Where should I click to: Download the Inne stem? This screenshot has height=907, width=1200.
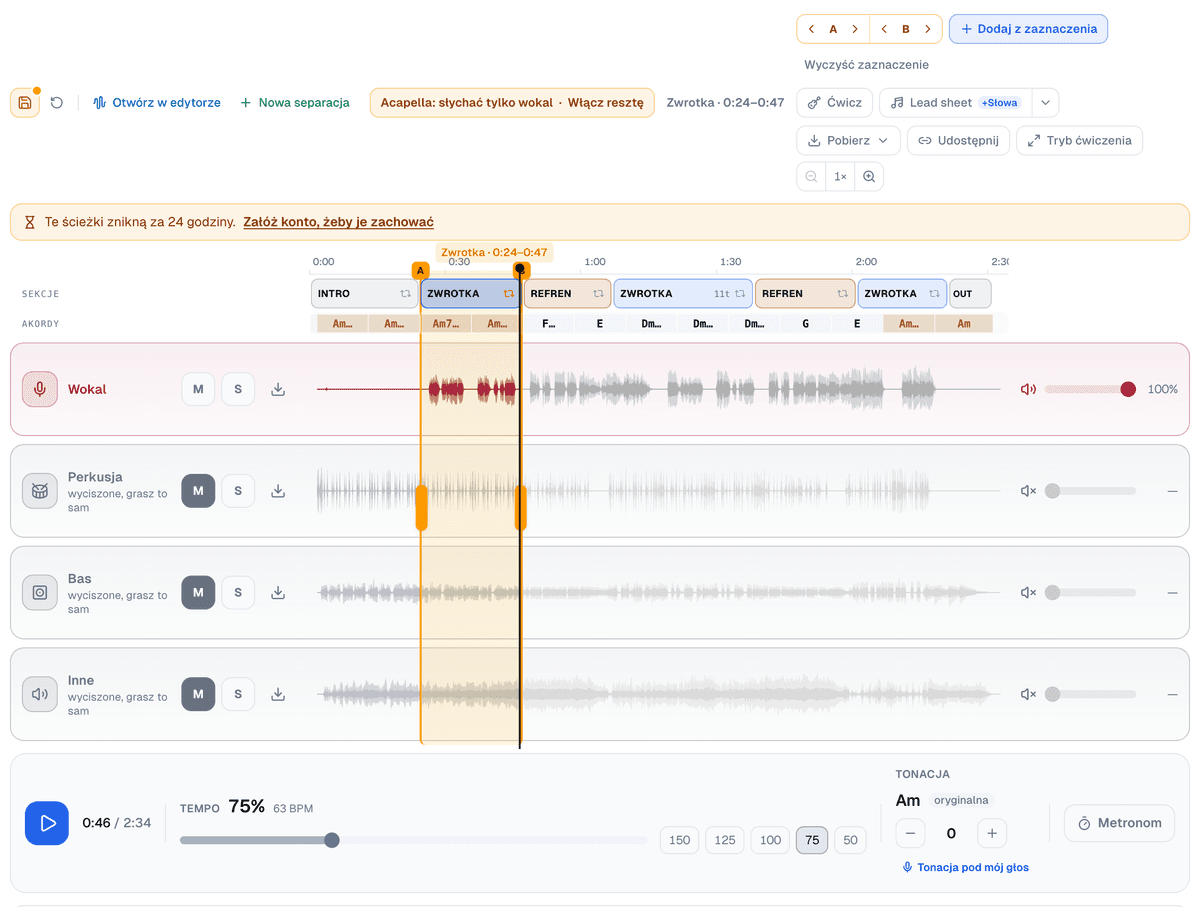[x=278, y=694]
